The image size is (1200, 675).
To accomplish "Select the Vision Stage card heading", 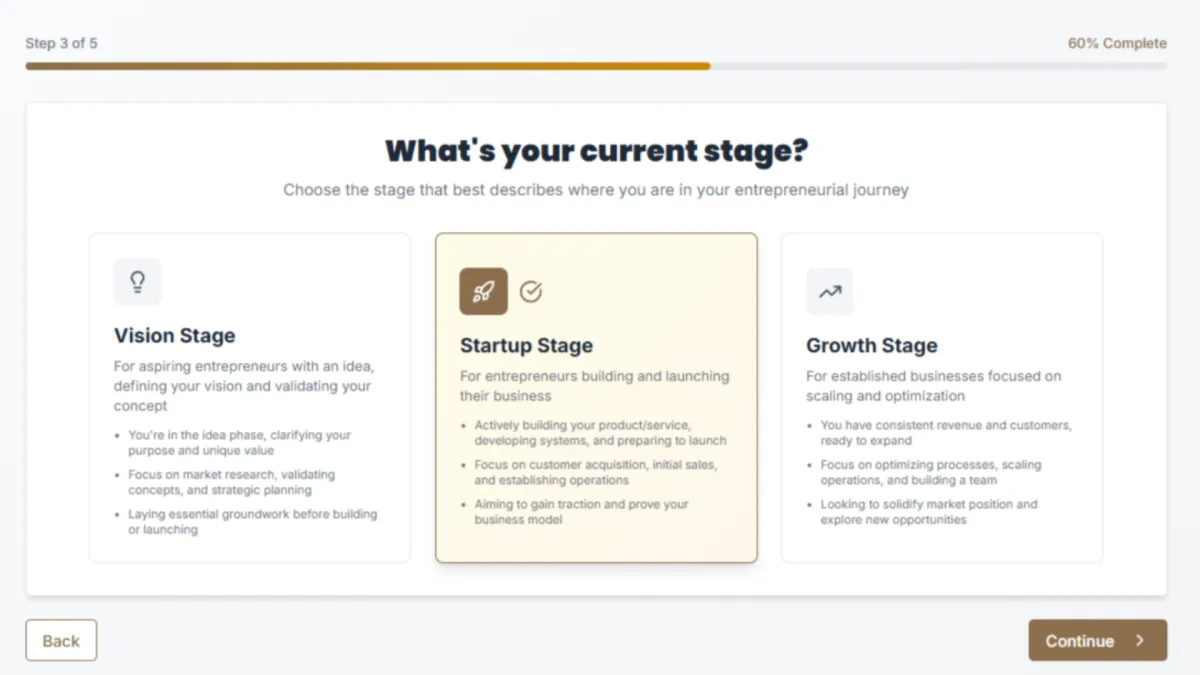I will [175, 336].
